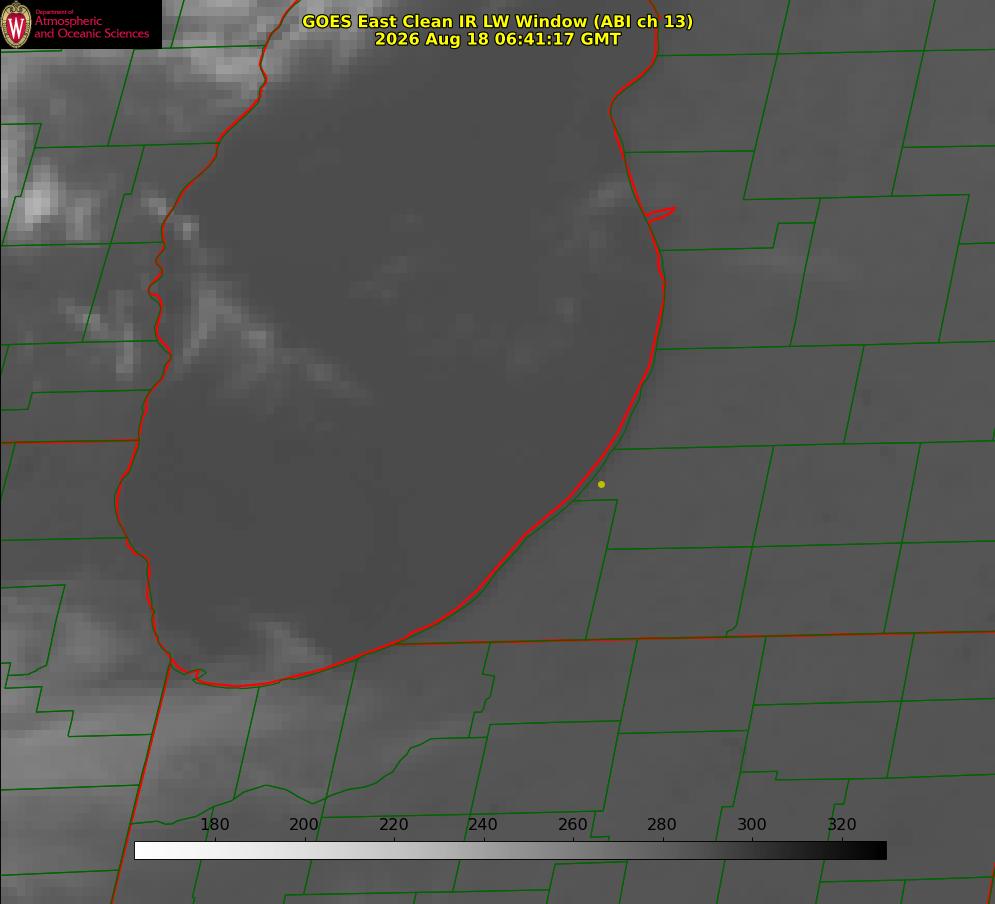The height and width of the screenshot is (904, 995).
Task: Click the small red inlet on the eastern shoreline
Action: click(661, 214)
